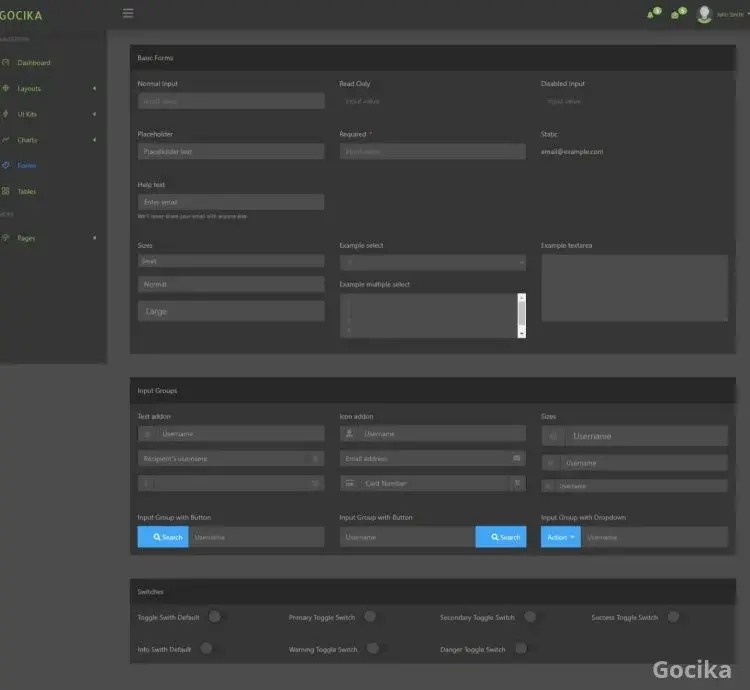This screenshot has width=750, height=690.
Task: Click the envelope icon in Email address field
Action: [517, 458]
